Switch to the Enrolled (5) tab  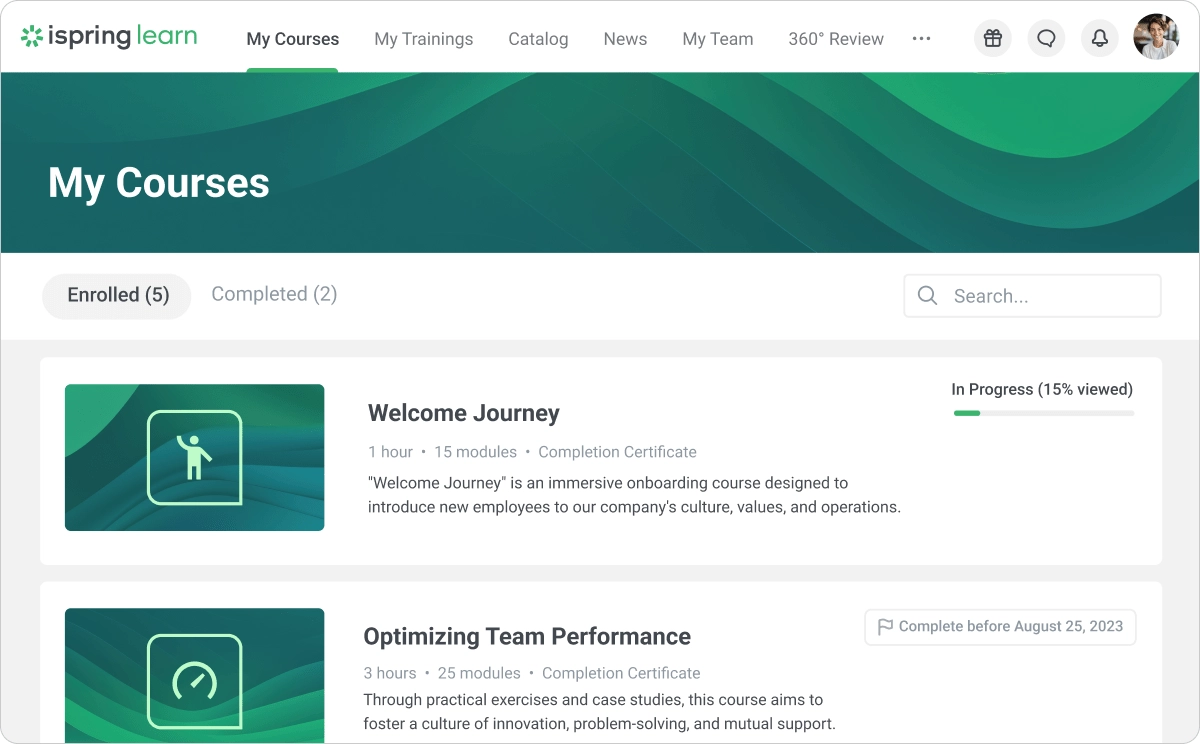tap(117, 295)
